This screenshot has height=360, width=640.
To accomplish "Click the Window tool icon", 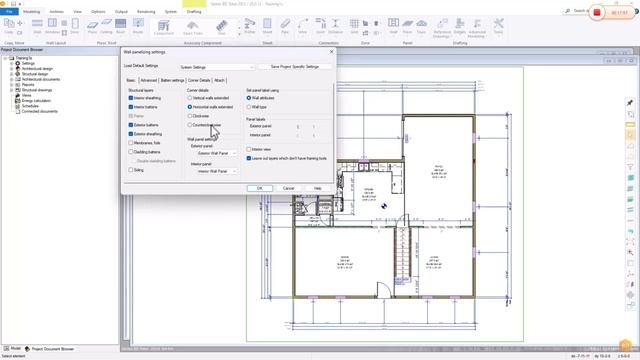I will 52,23.
